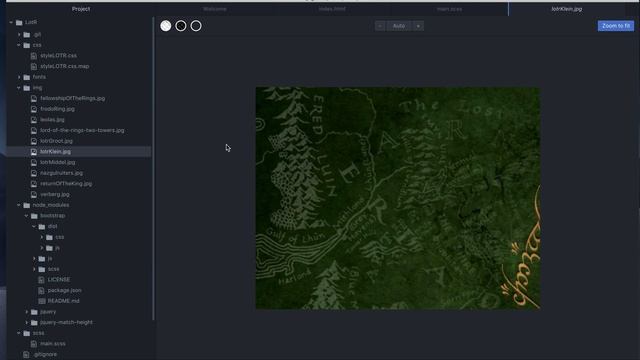Expand the .git folder chevron
Screen dimensions: 640x360
(19, 35)
